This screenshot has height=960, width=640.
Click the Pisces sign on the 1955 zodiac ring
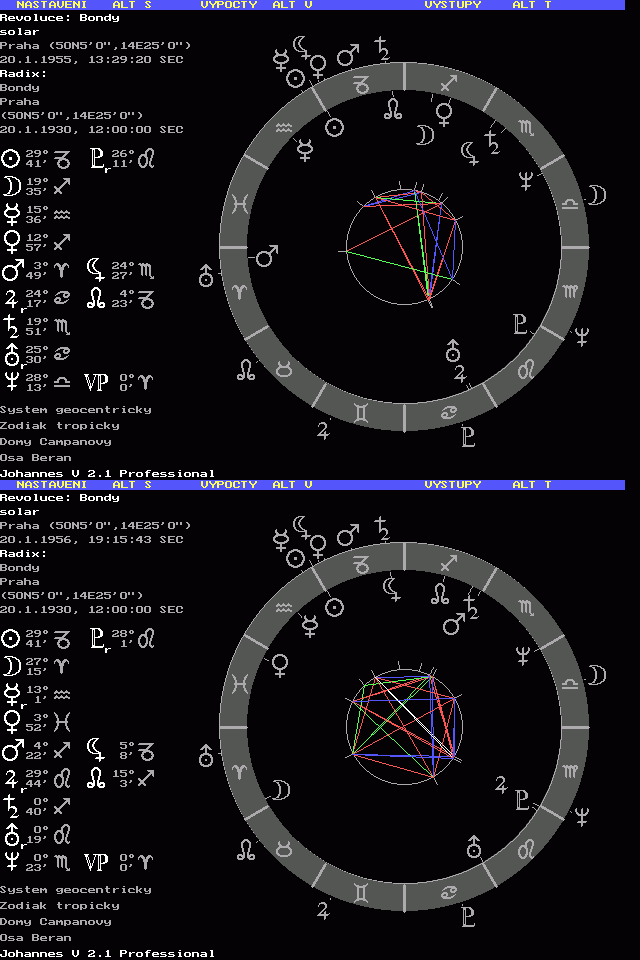click(239, 203)
